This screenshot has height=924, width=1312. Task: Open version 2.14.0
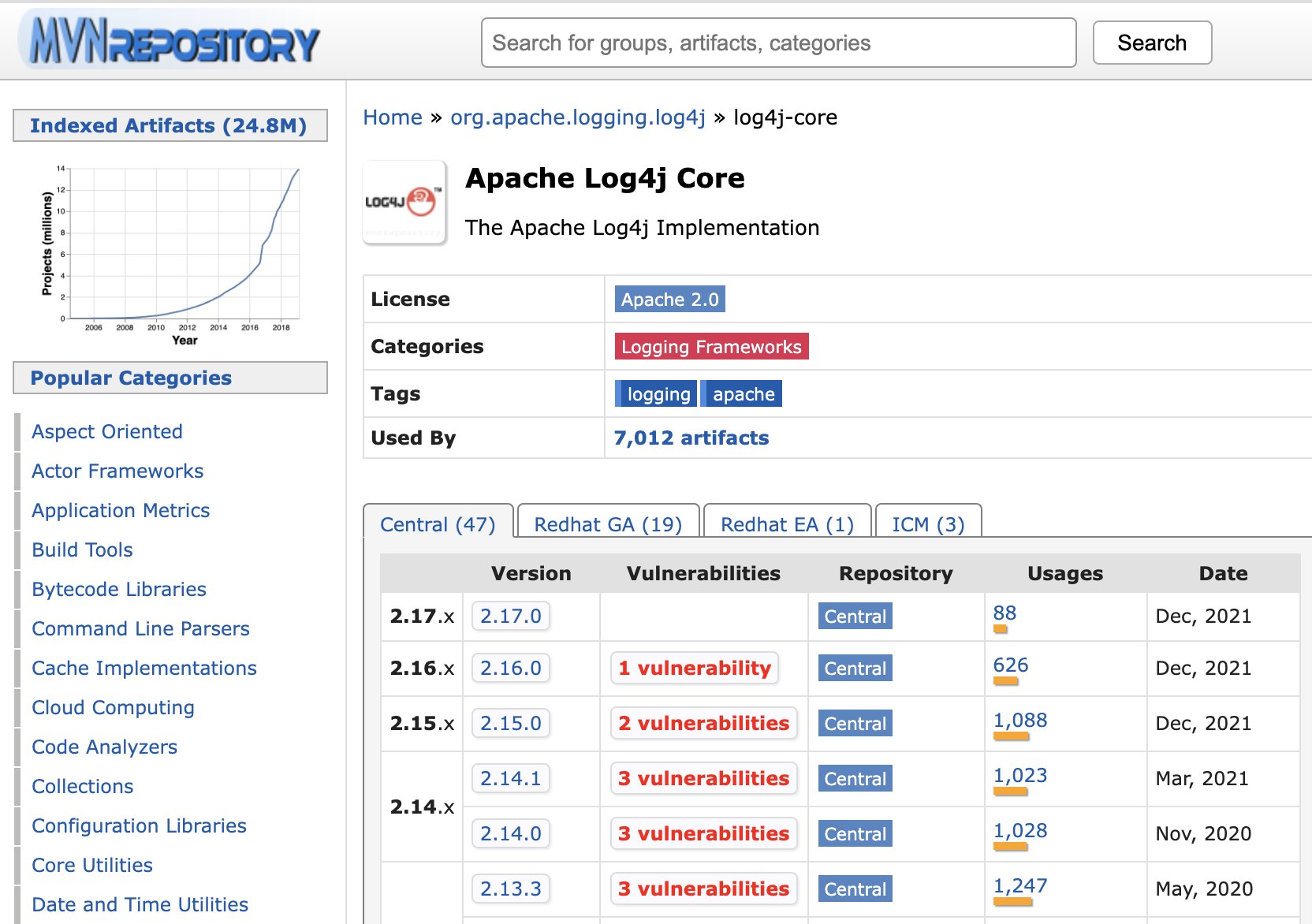click(x=511, y=834)
